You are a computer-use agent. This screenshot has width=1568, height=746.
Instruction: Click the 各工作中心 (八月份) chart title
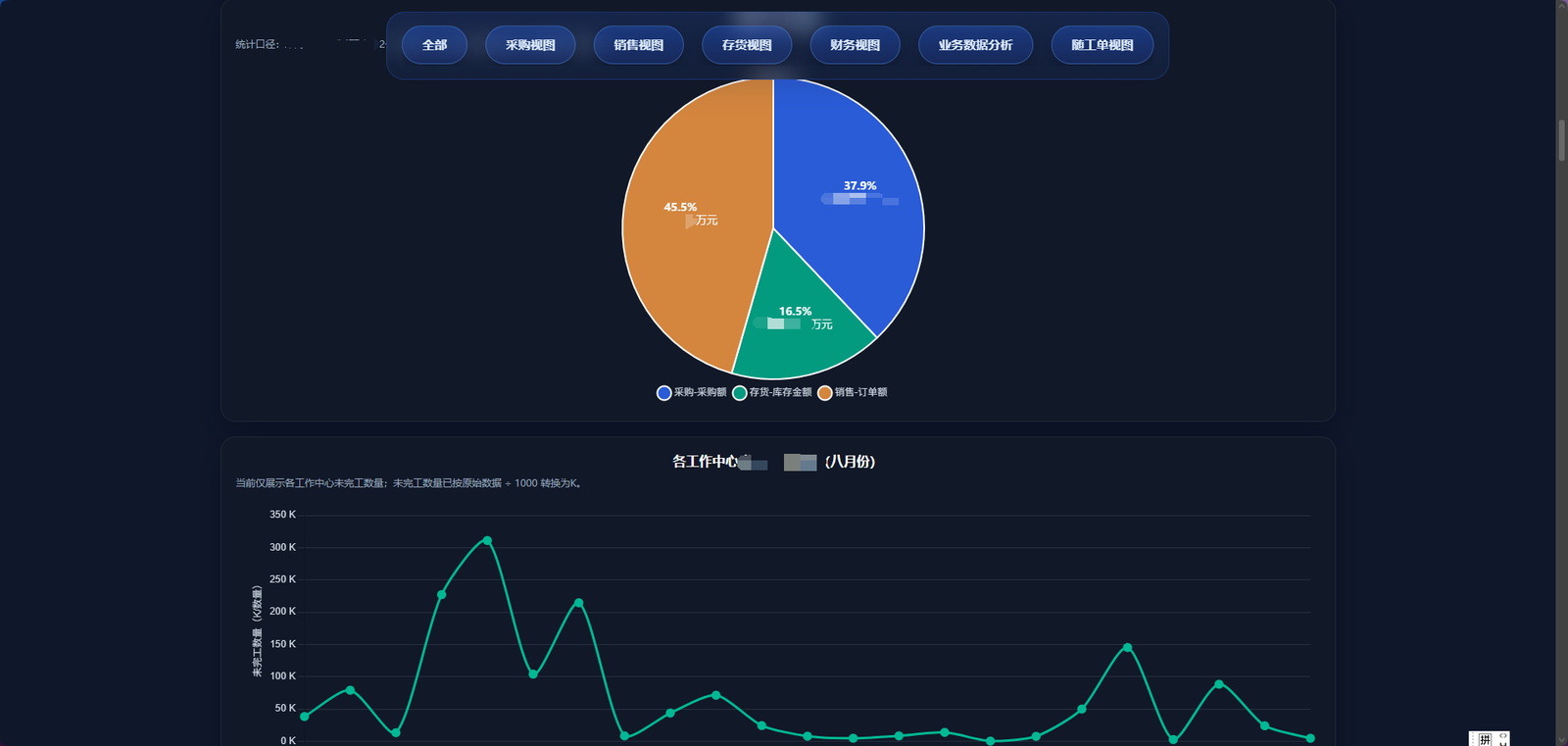pyautogui.click(x=773, y=462)
